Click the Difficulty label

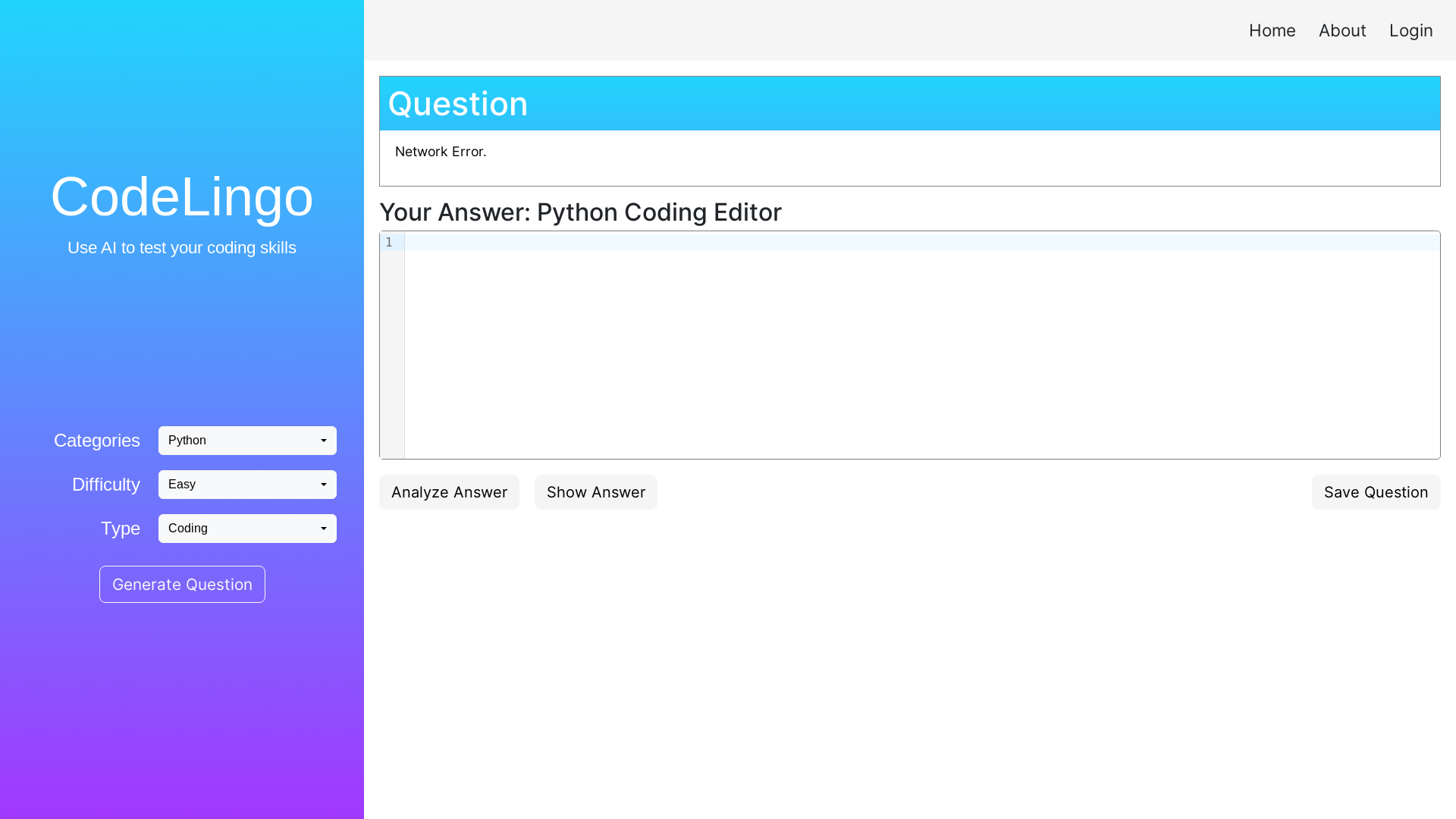(106, 485)
